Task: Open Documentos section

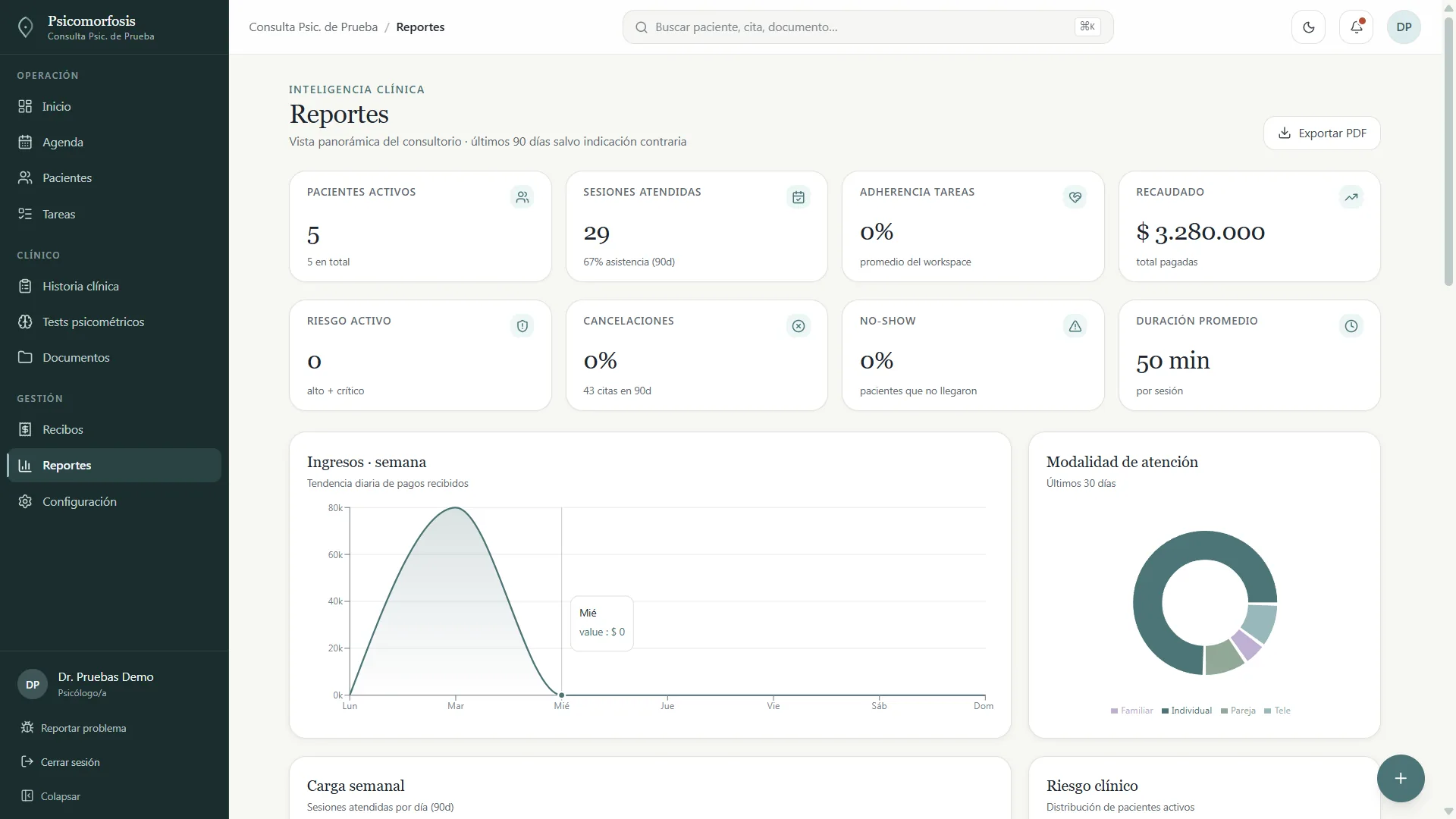Action: click(x=114, y=358)
